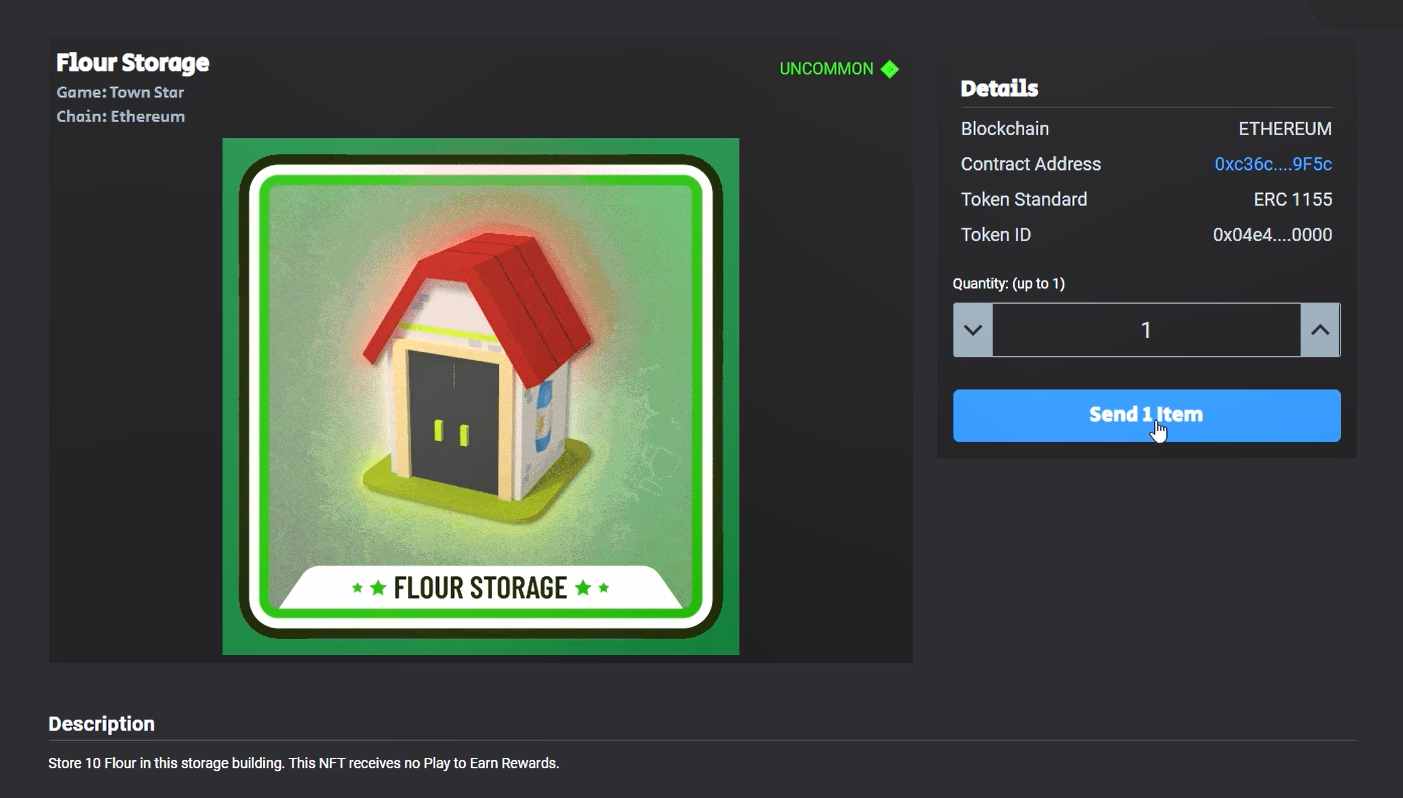Viewport: 1403px width, 798px height.
Task: Click the quantity input field showing 1
Action: [1146, 330]
